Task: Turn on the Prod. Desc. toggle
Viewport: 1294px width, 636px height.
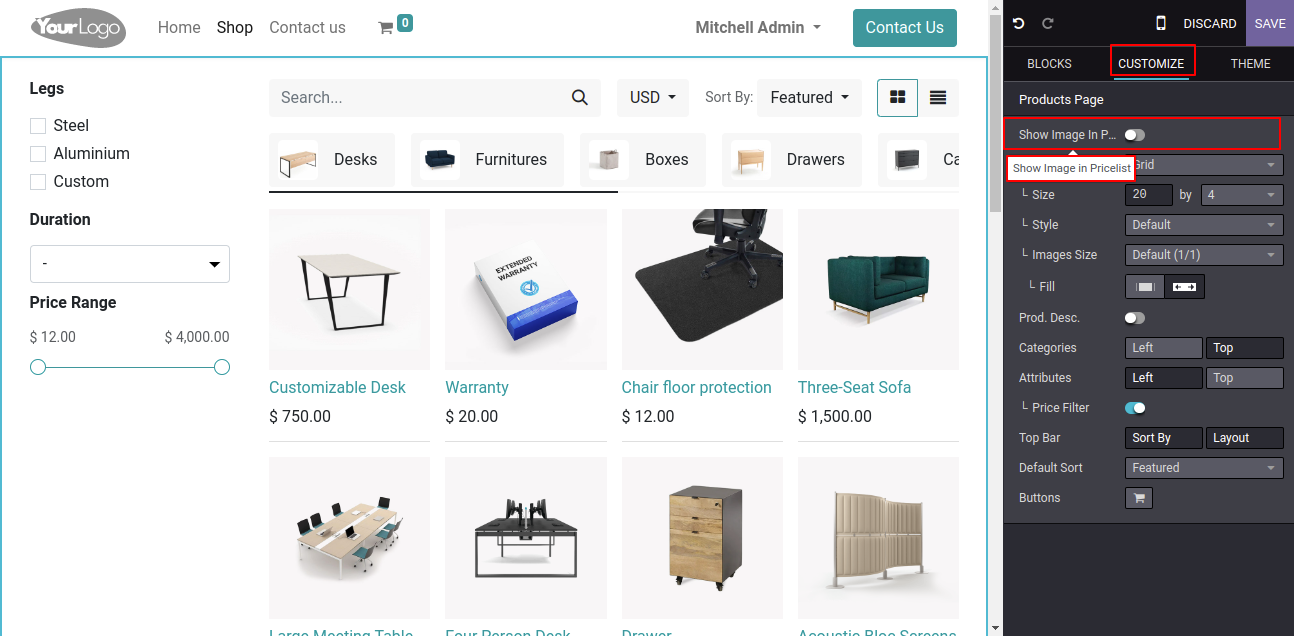Action: (1135, 318)
